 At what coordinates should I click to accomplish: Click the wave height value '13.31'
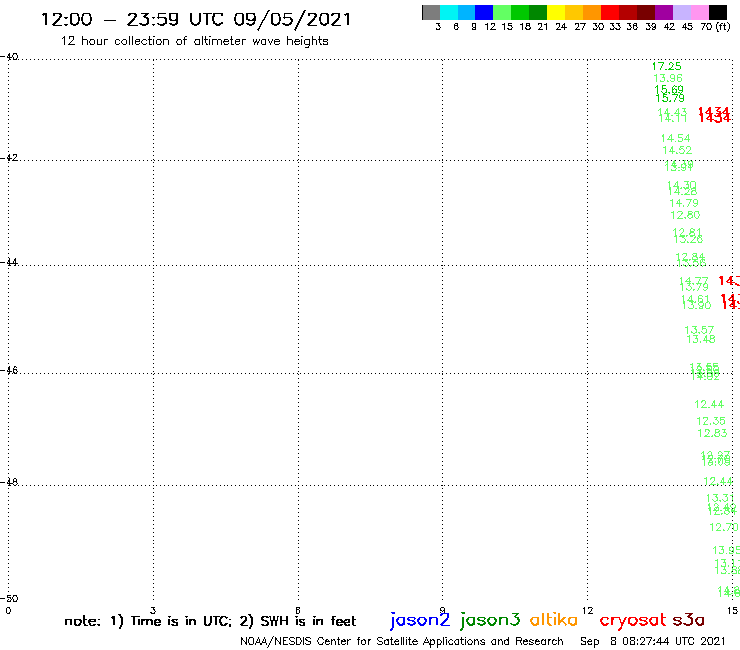[720, 498]
